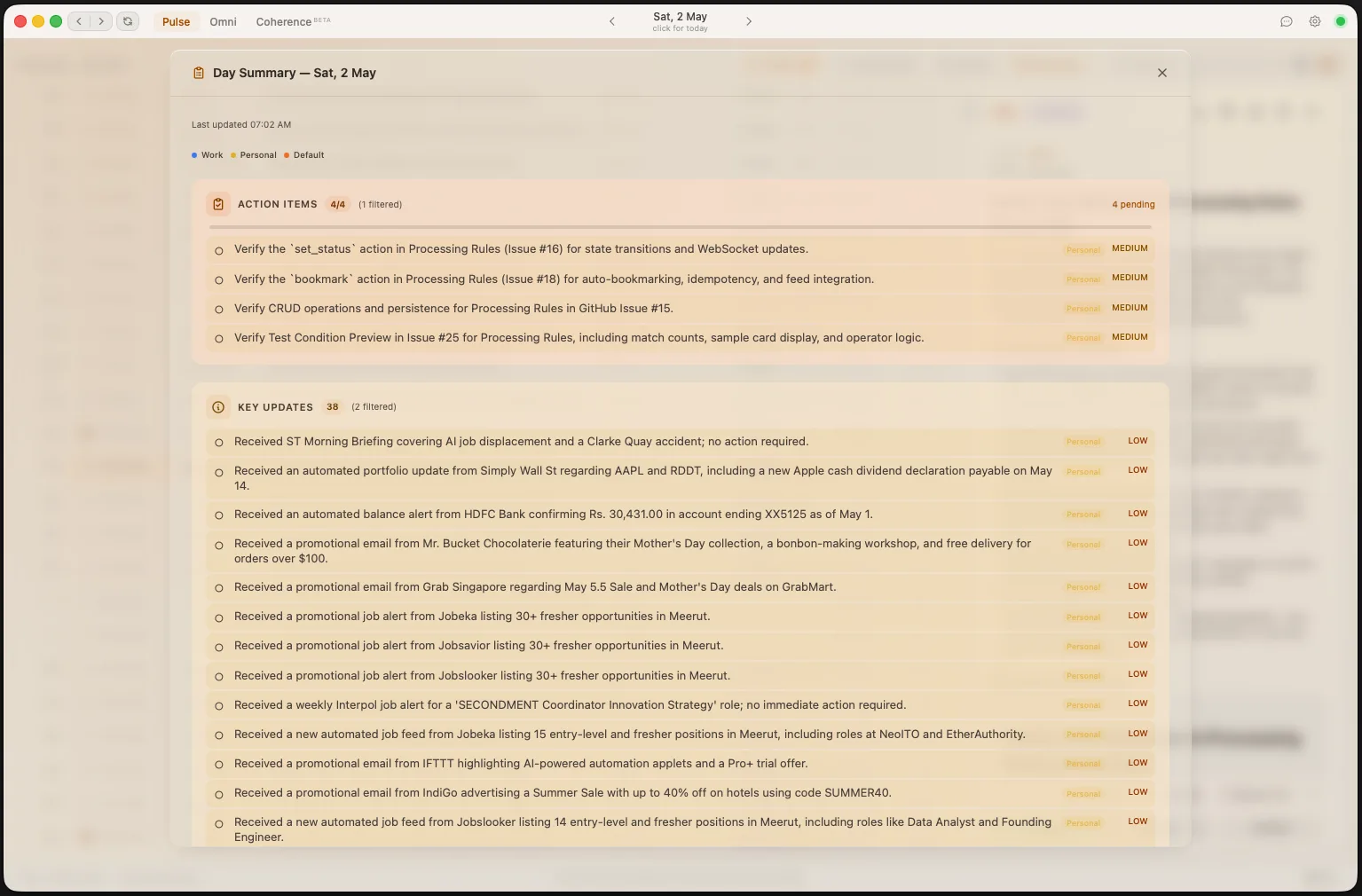Click LOW priority on HDFC Bank row
This screenshot has width=1362, height=896.
pyautogui.click(x=1138, y=514)
